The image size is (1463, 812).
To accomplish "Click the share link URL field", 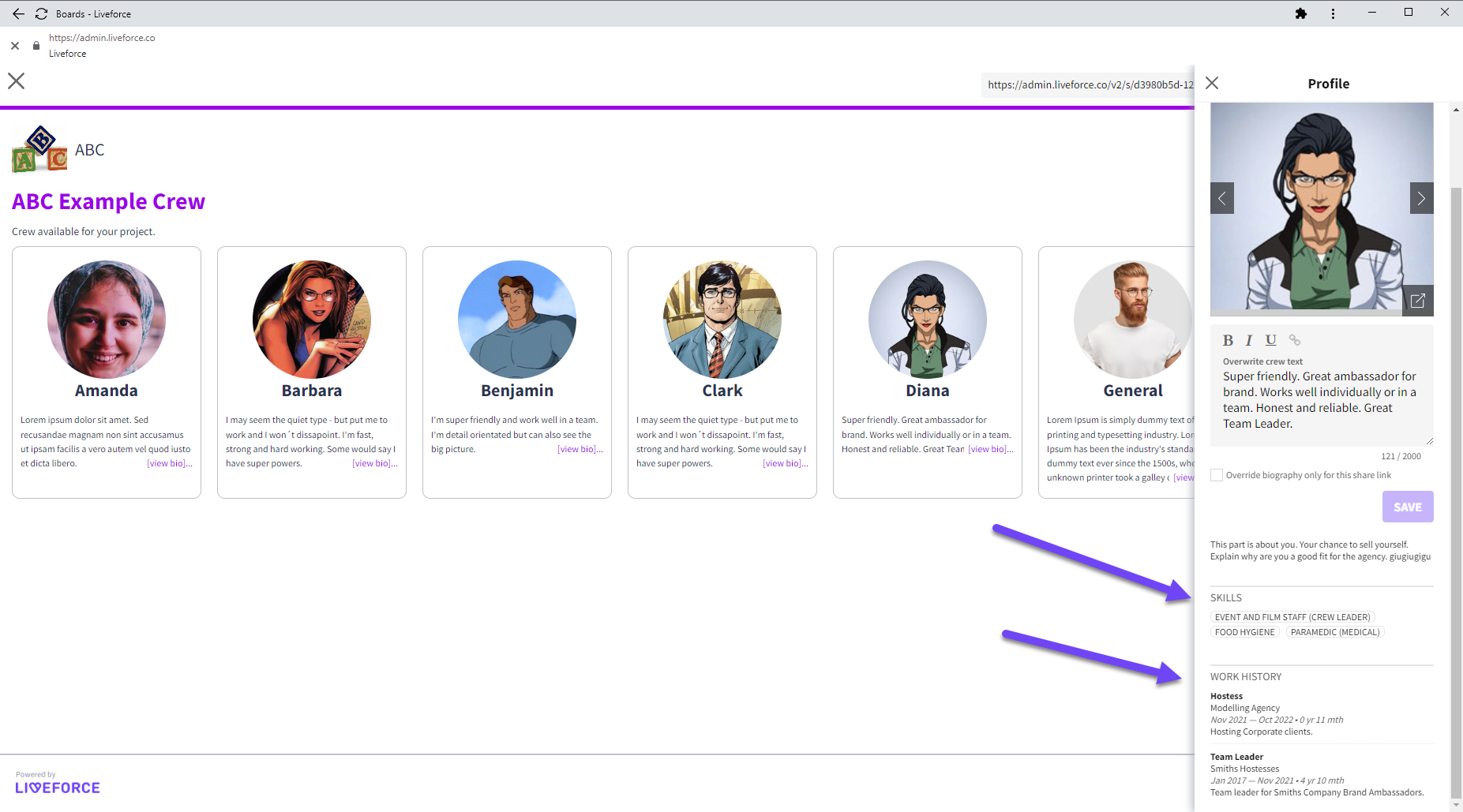I will click(1088, 84).
